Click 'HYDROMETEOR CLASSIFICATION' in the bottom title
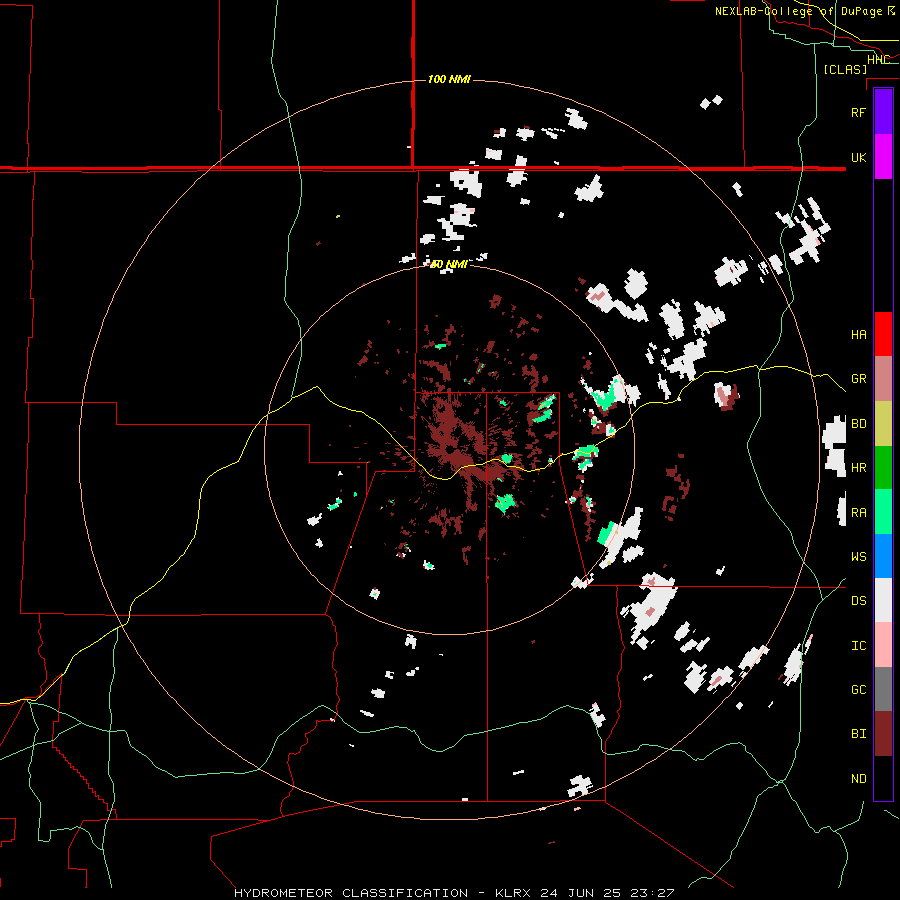 (351, 893)
